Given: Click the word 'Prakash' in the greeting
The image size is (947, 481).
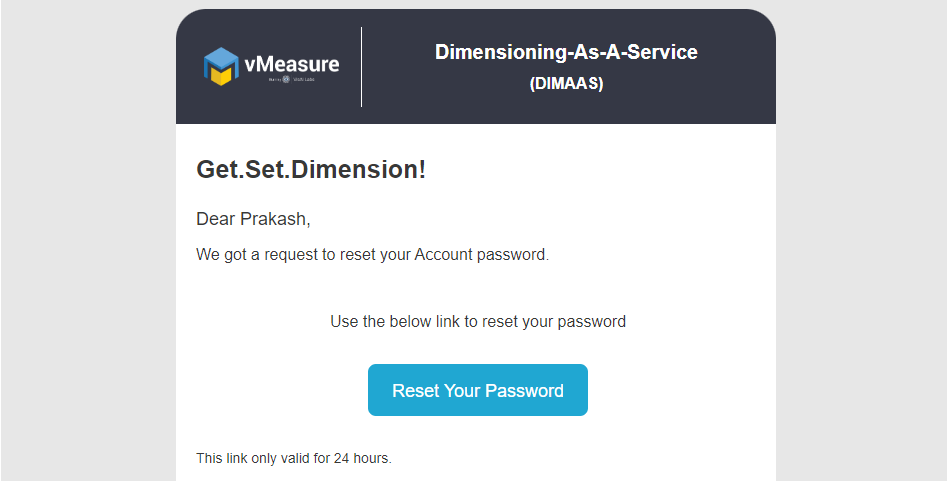Looking at the screenshot, I should [x=273, y=219].
